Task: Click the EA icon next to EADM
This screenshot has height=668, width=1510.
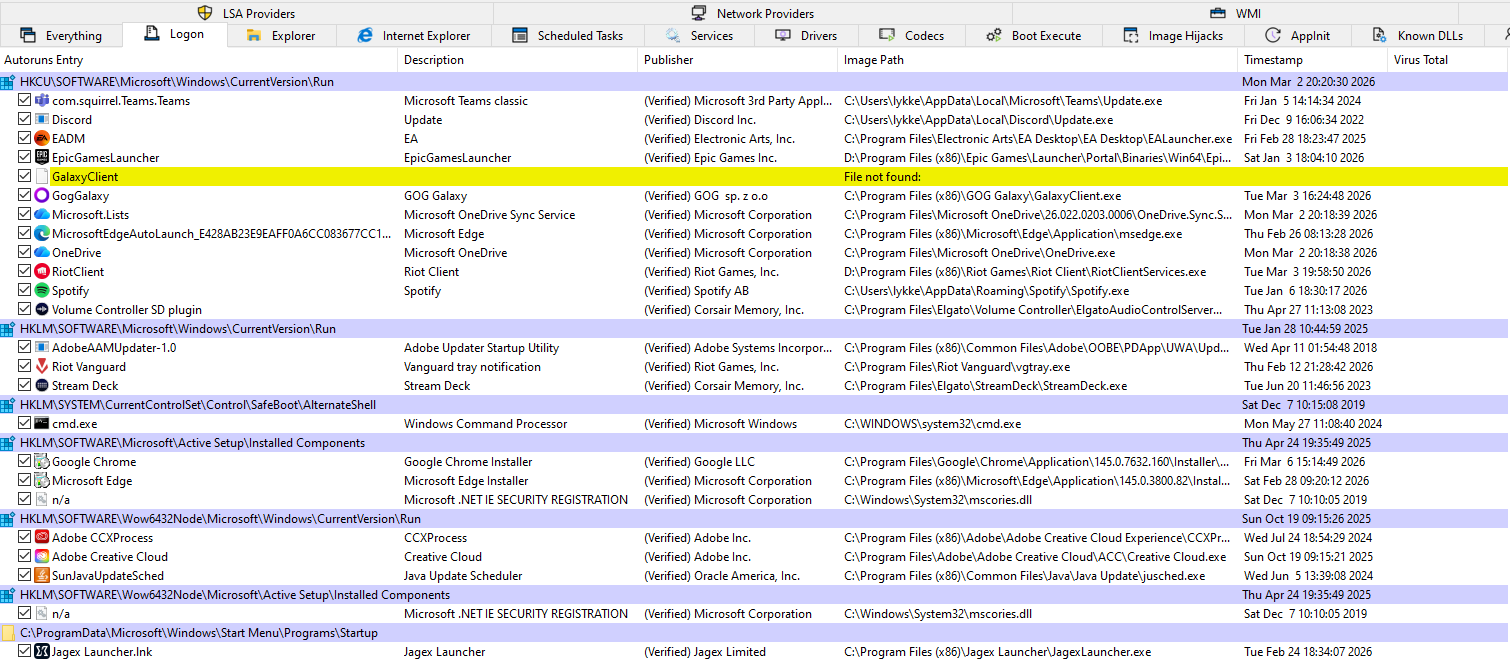Action: click(x=42, y=139)
